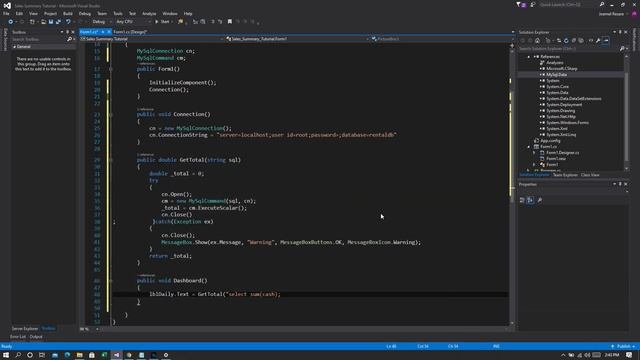Click the Publish button in status bar
640x360 pixels.
click(623, 347)
